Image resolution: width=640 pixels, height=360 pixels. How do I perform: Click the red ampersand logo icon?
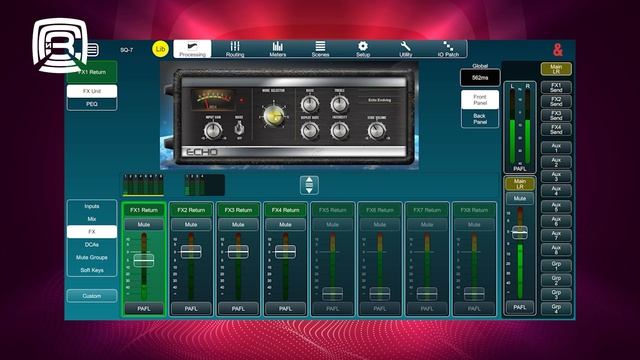558,50
